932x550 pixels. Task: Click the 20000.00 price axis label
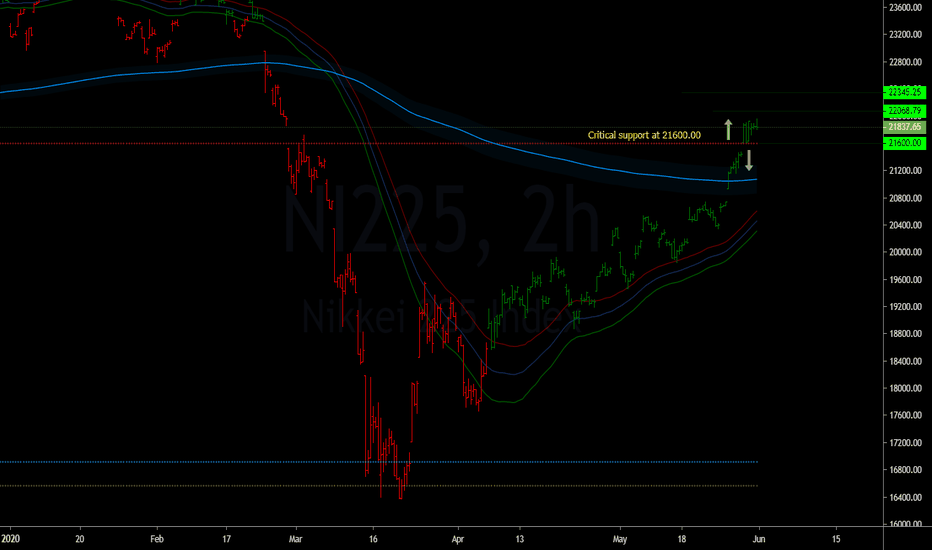905,252
